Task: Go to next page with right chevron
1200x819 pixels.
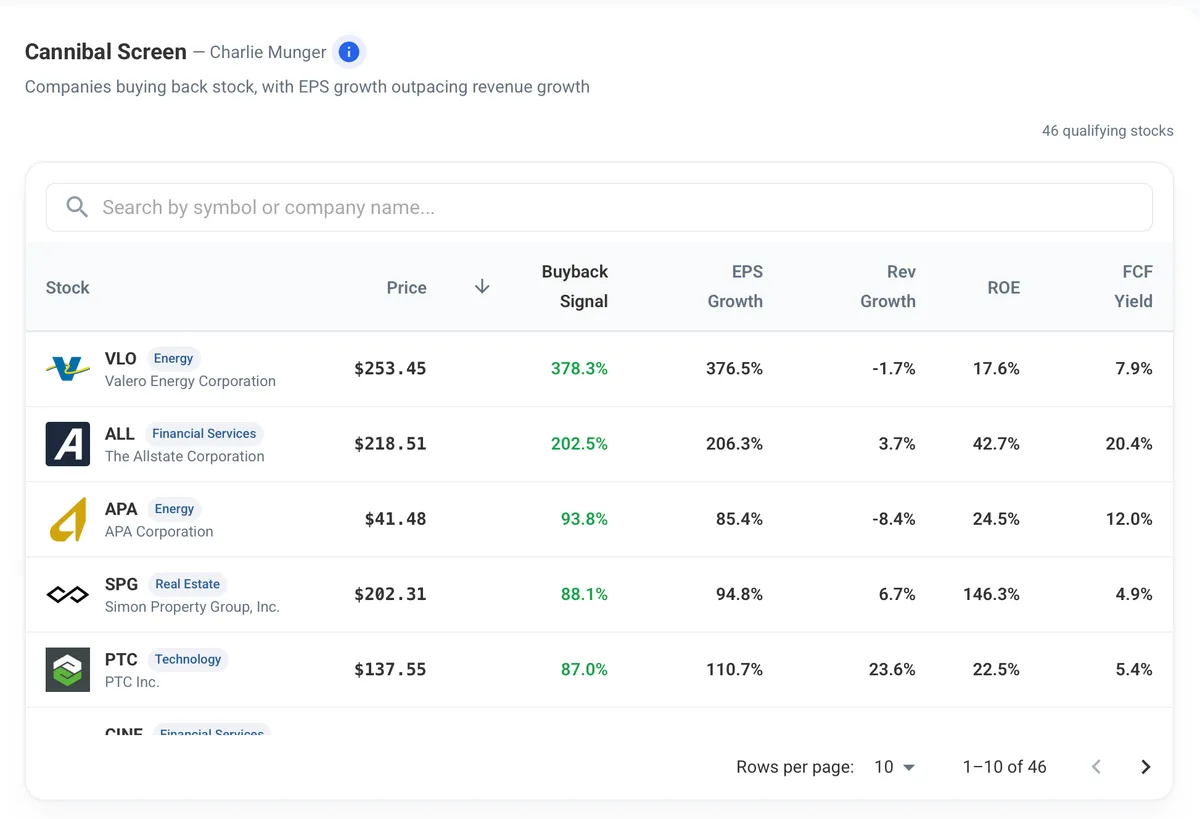Action: coord(1146,767)
